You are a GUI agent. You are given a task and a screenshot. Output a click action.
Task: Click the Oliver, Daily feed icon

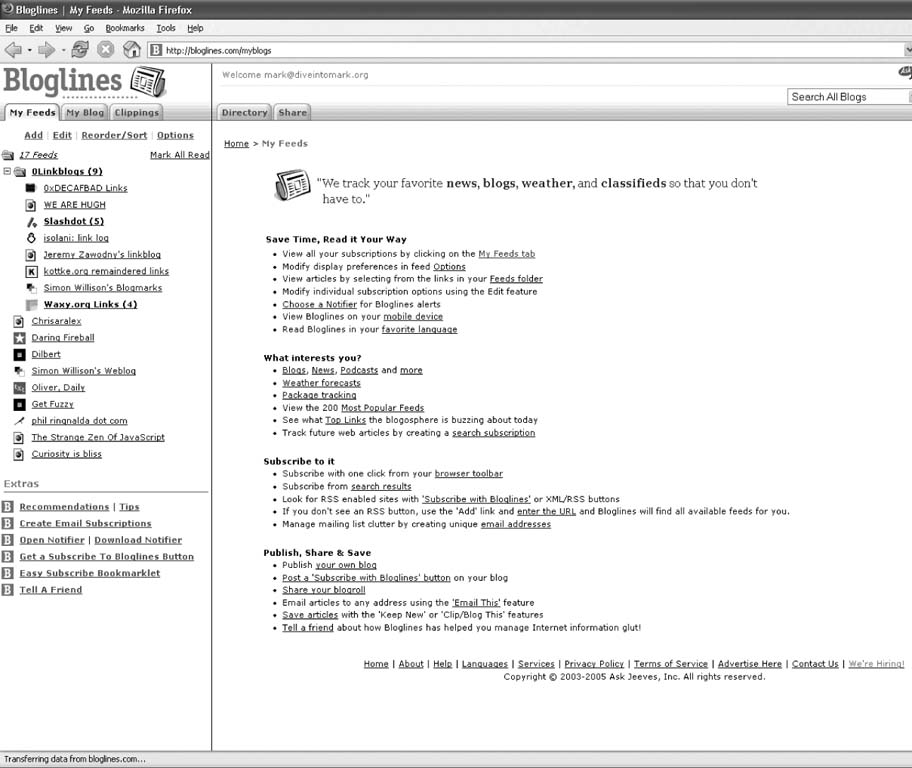tap(19, 387)
